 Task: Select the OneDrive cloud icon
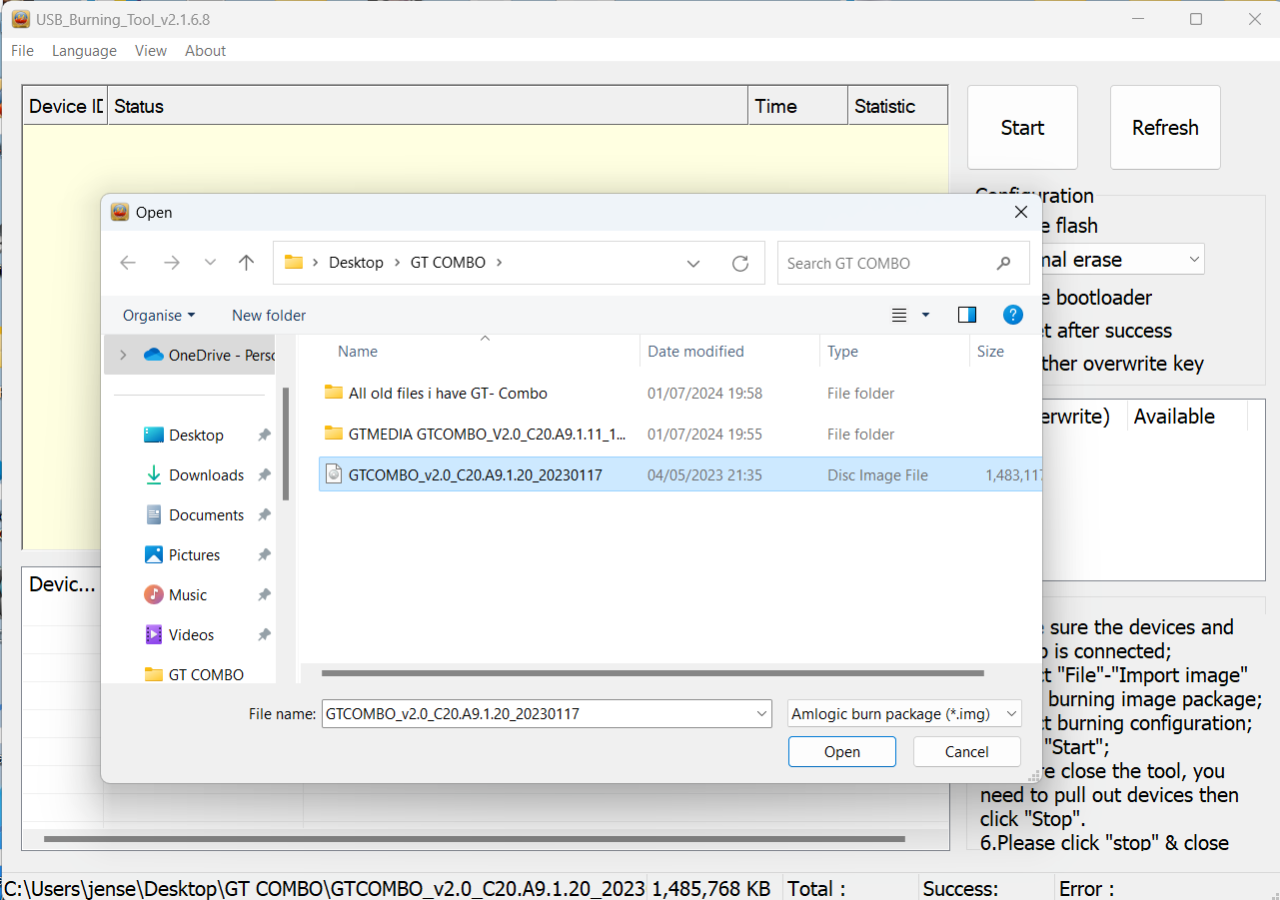coord(153,355)
